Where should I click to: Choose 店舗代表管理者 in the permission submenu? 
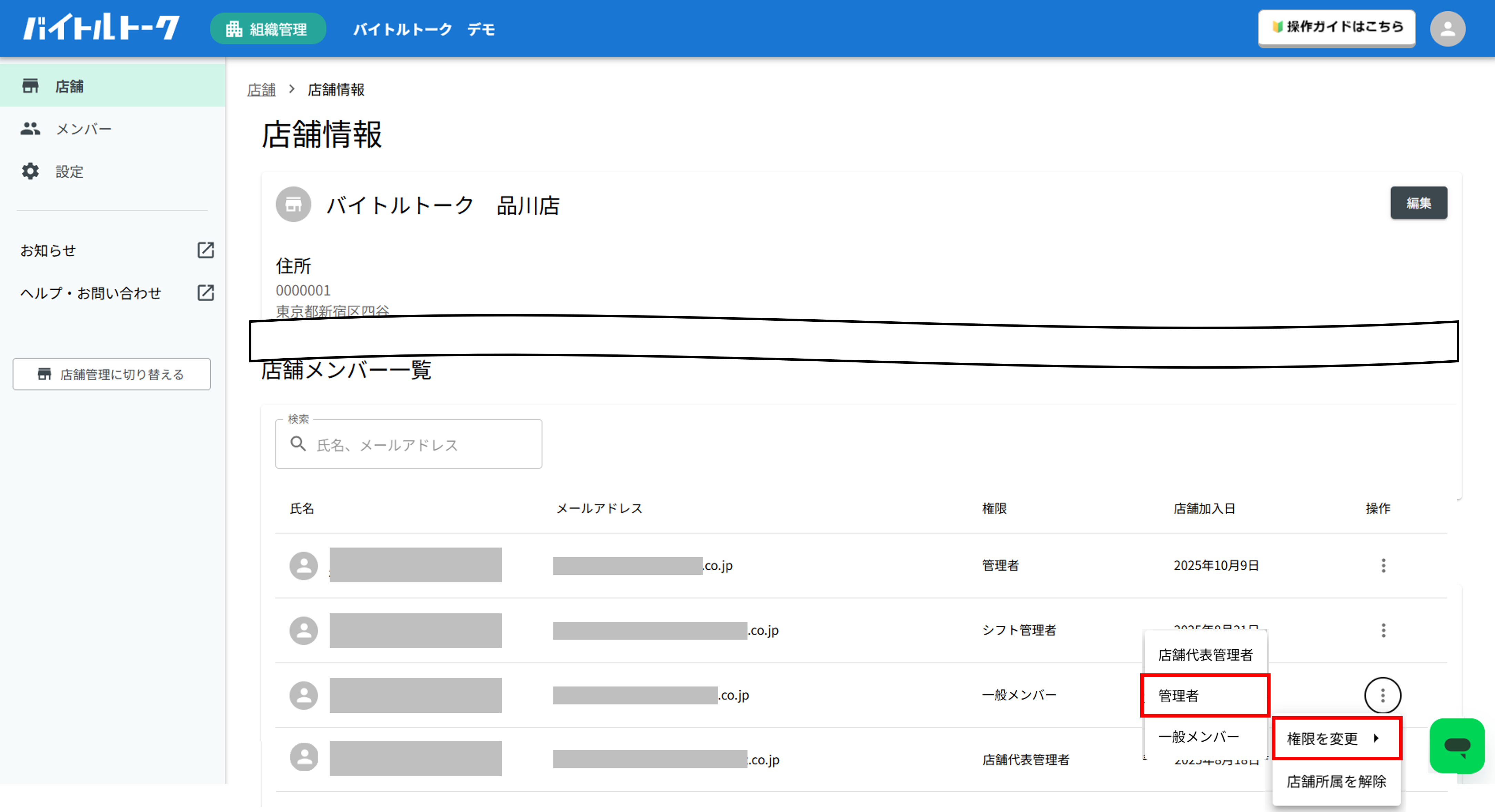point(1205,655)
